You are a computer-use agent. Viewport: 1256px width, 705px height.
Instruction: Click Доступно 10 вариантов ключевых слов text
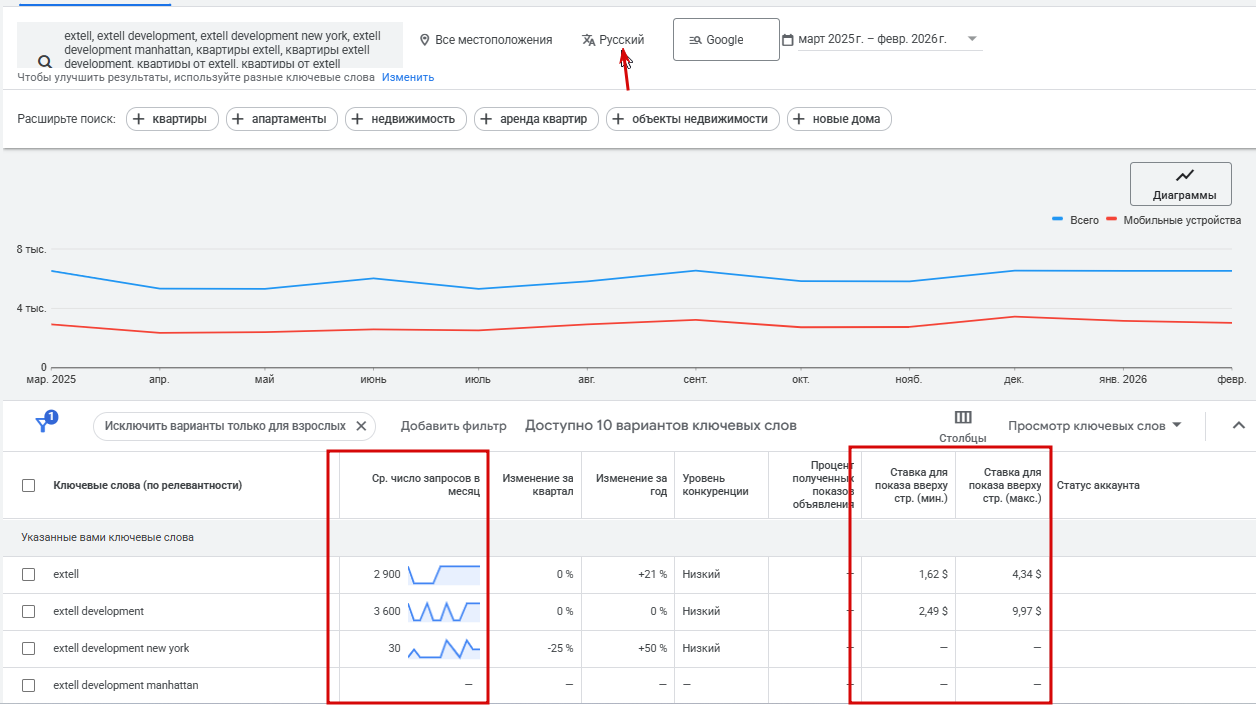point(661,425)
